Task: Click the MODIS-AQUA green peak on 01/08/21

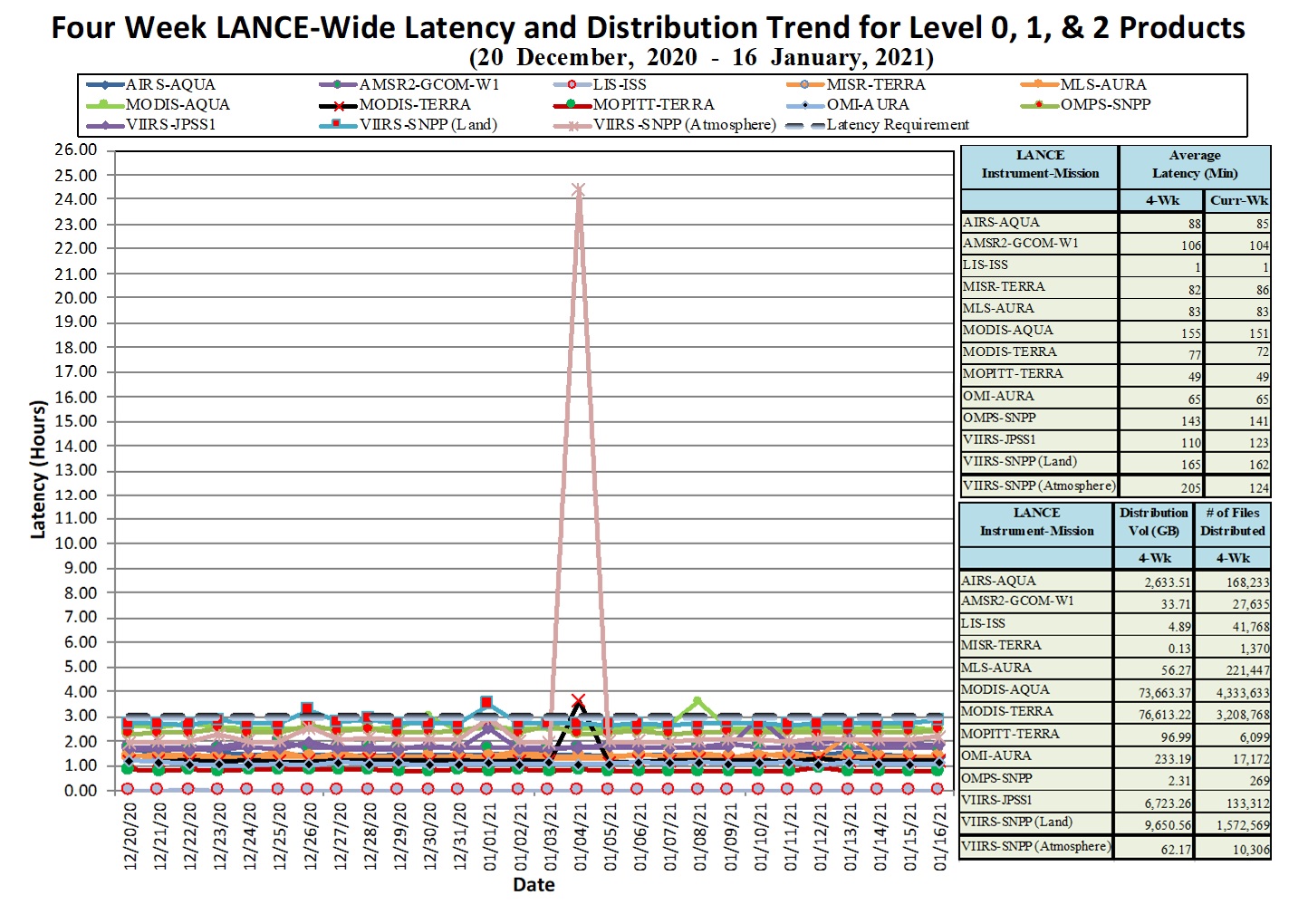Action: click(697, 701)
